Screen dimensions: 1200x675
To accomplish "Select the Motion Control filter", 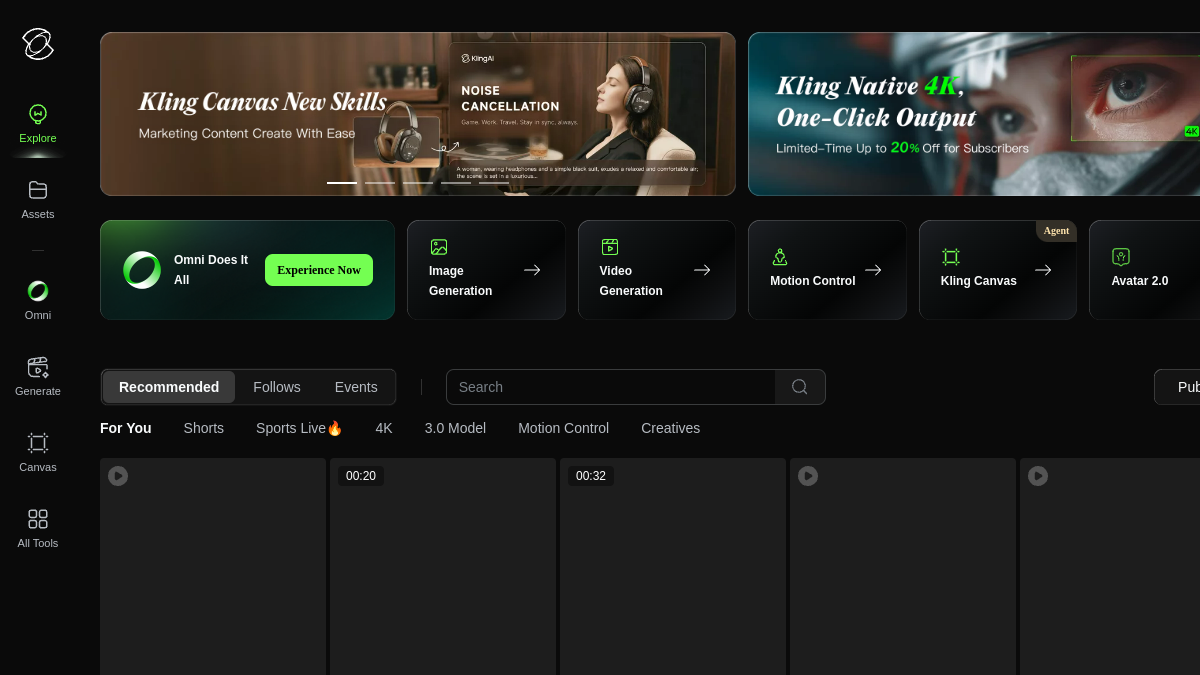I will [563, 428].
